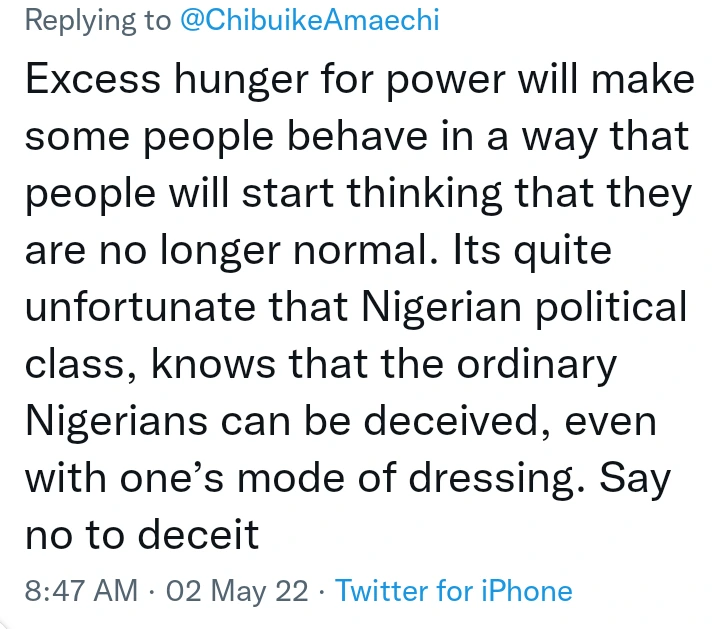Click the 'Replying to' label text

click(x=98, y=21)
